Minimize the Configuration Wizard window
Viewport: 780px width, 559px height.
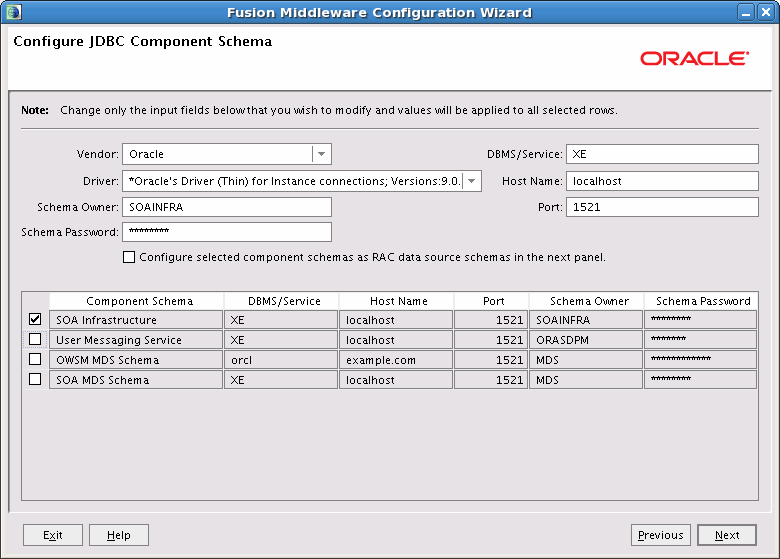[x=746, y=12]
